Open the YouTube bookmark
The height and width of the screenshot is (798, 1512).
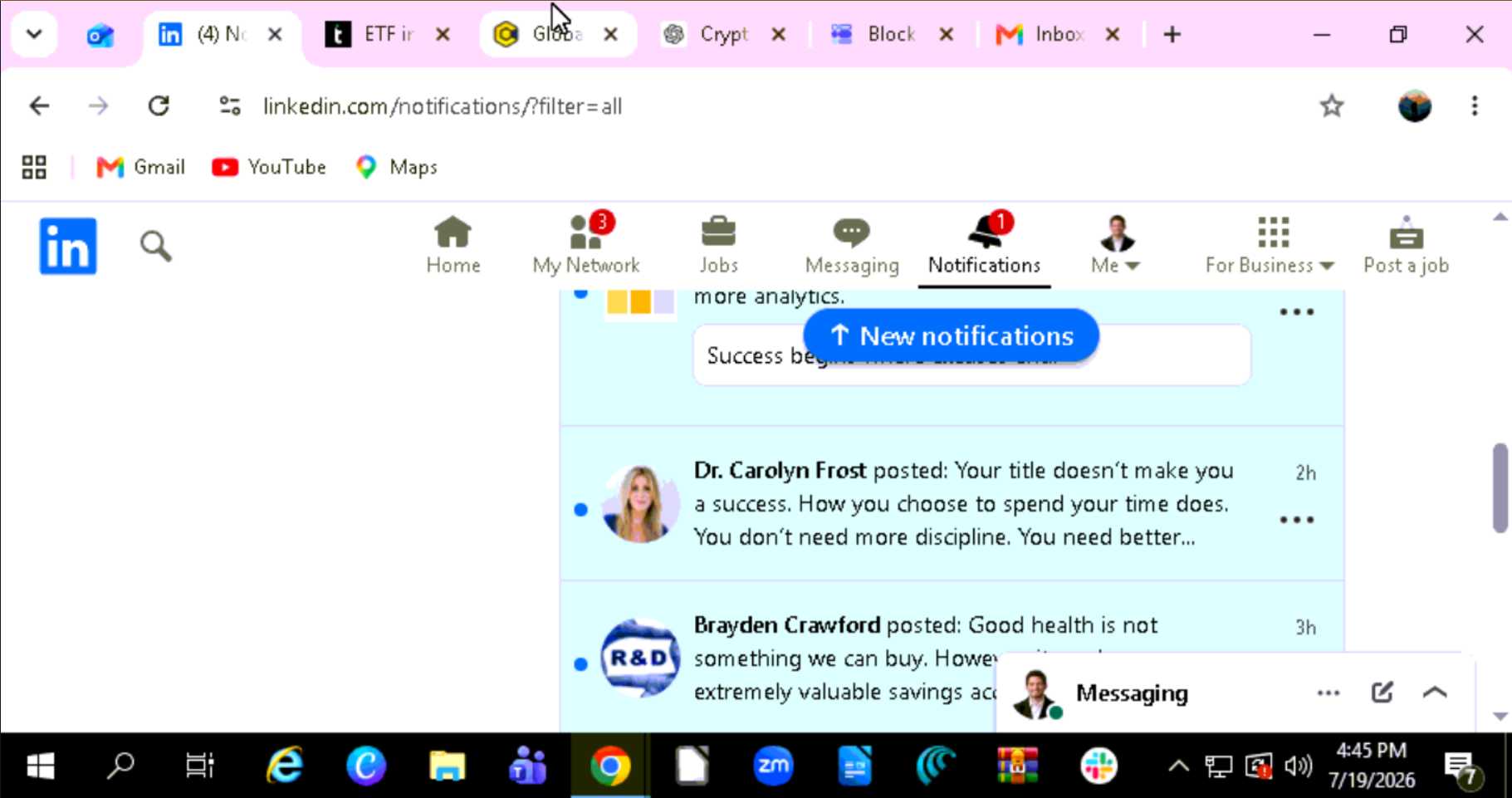(x=269, y=167)
